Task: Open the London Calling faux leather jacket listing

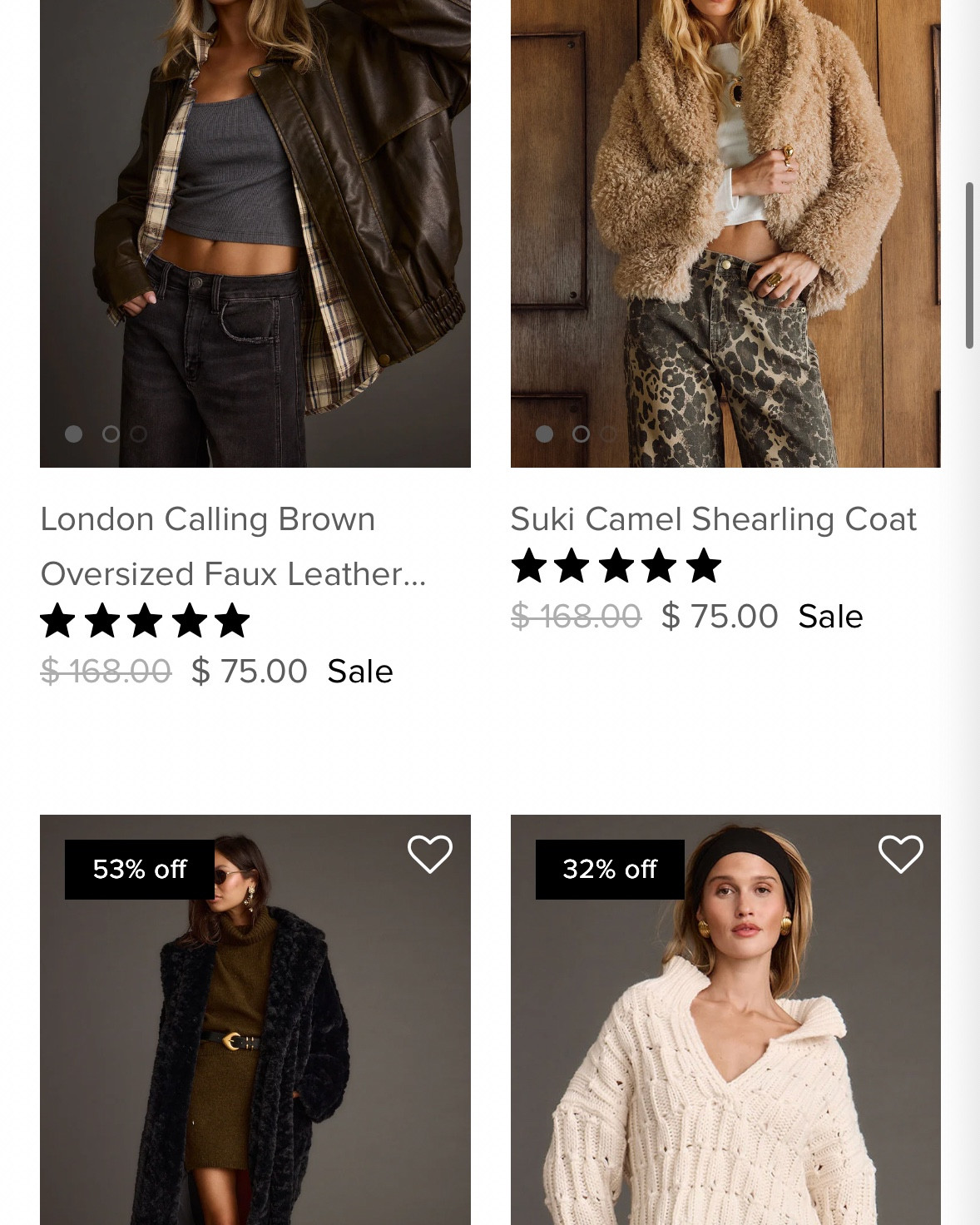Action: pos(233,545)
